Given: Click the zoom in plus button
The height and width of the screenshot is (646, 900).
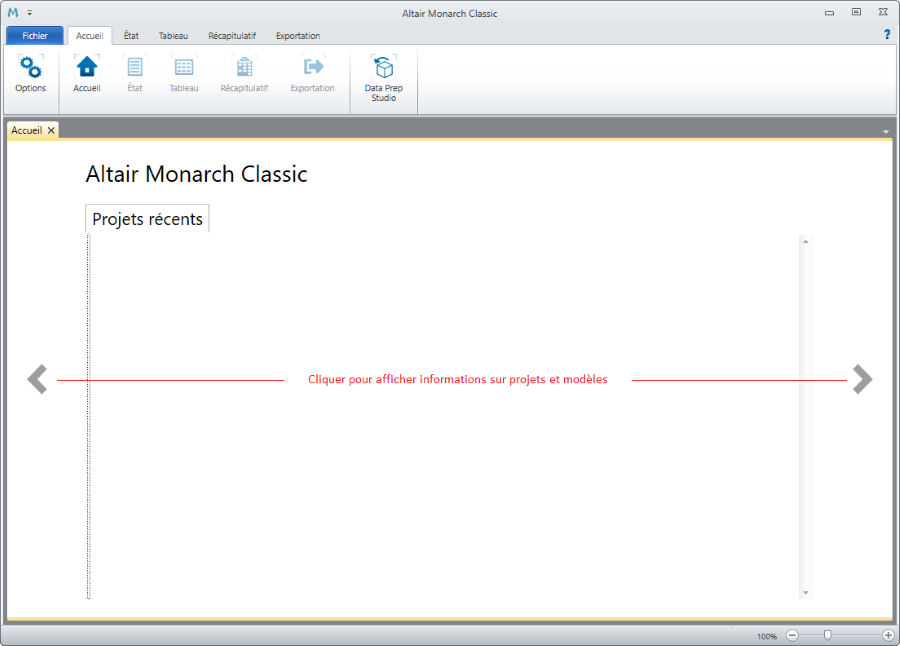Looking at the screenshot, I should pos(888,635).
